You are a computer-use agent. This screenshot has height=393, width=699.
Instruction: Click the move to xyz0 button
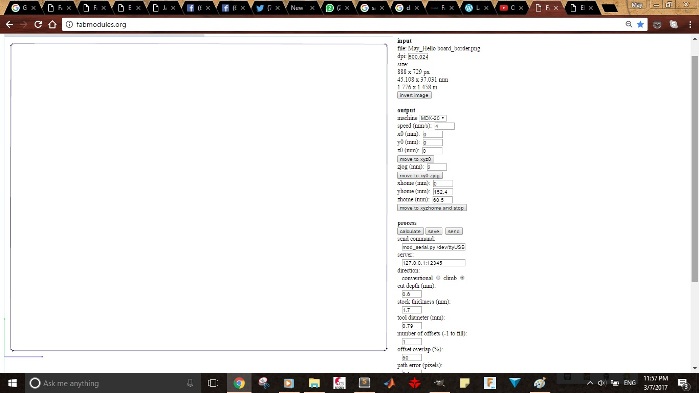[x=415, y=159]
